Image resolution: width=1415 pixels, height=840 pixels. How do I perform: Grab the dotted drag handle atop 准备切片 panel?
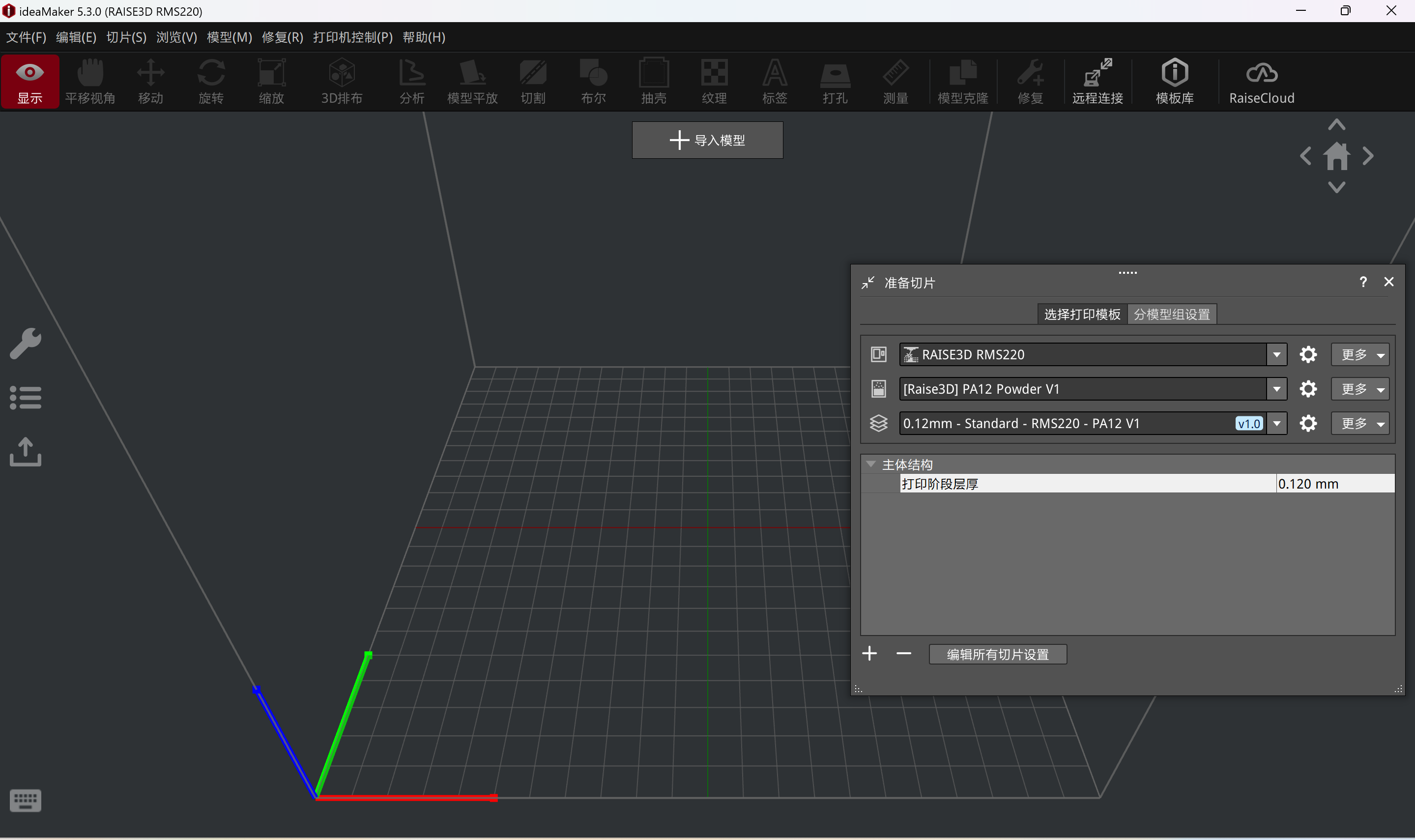[1127, 273]
